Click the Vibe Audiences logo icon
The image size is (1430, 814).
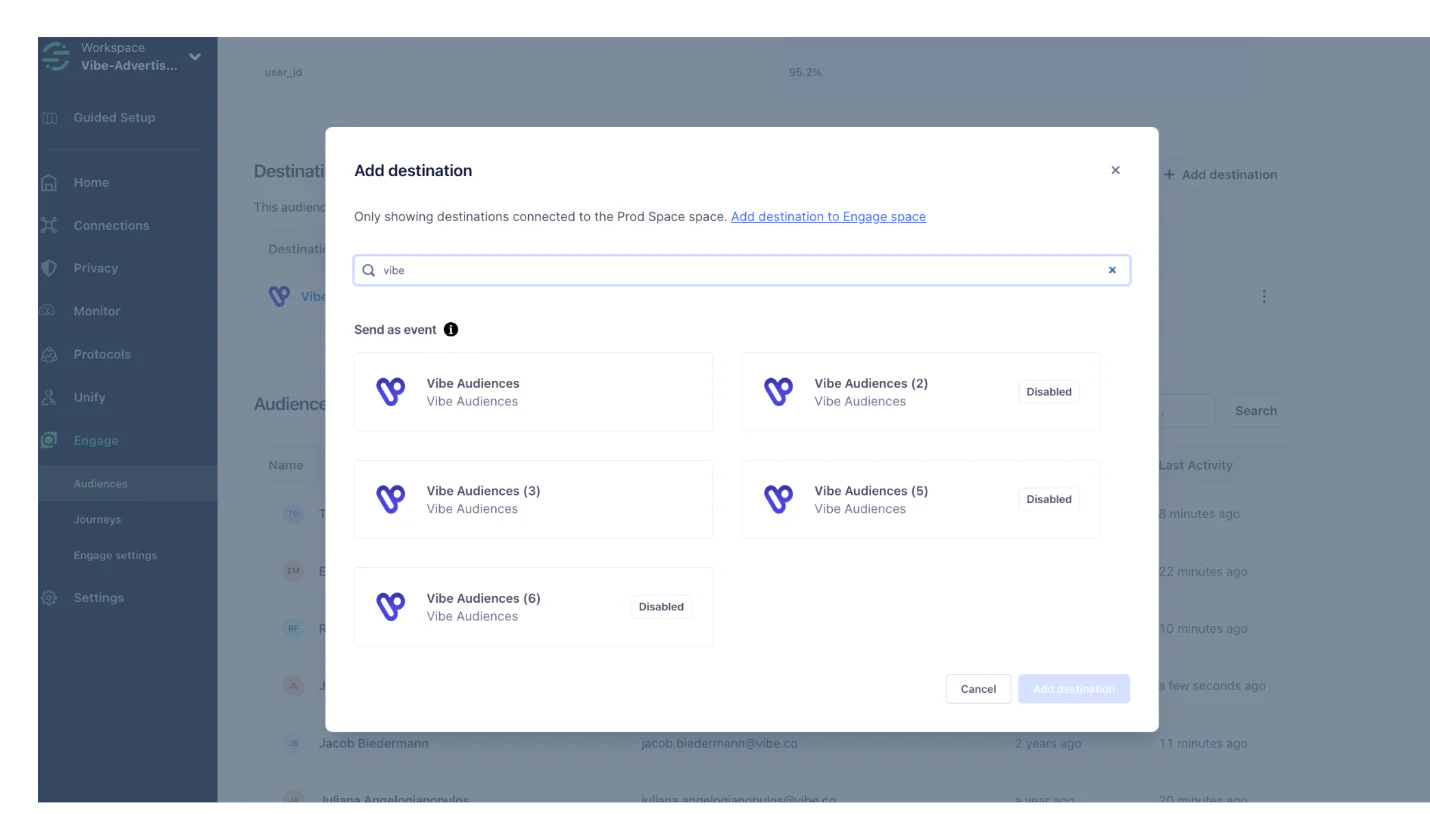[390, 392]
